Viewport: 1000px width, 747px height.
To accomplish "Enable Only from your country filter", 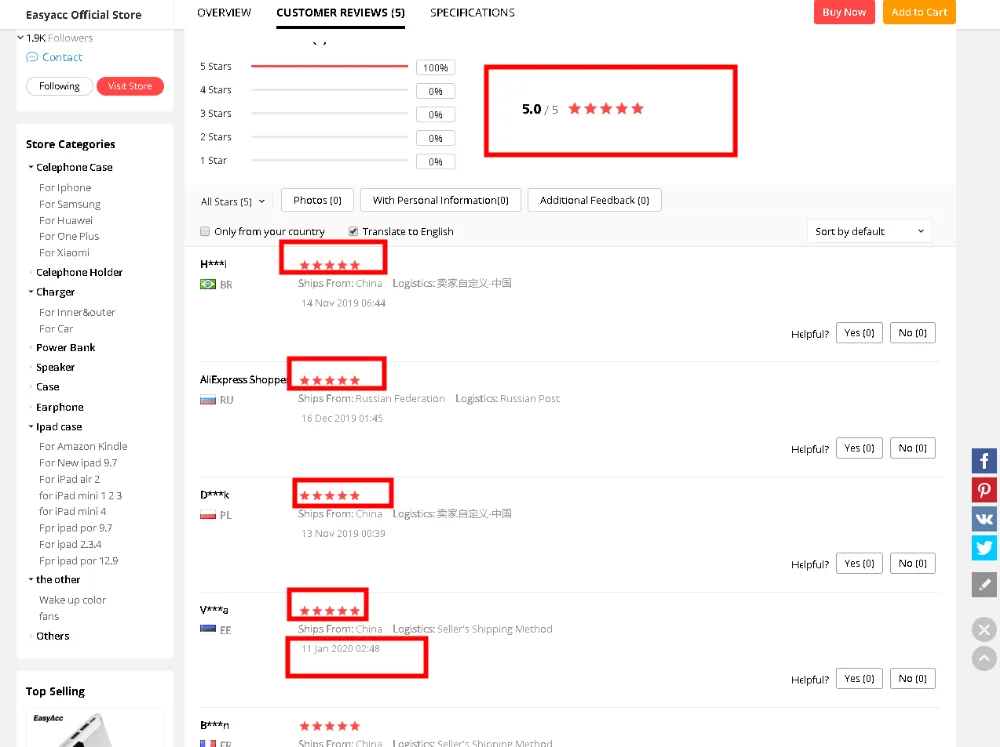I will pyautogui.click(x=205, y=232).
